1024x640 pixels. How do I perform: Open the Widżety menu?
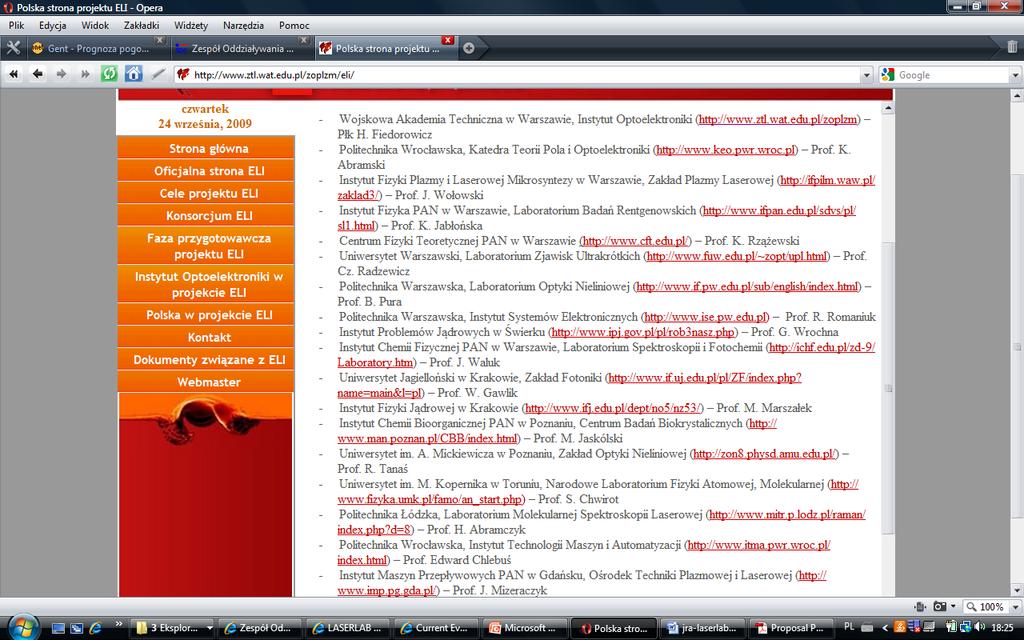tap(191, 25)
